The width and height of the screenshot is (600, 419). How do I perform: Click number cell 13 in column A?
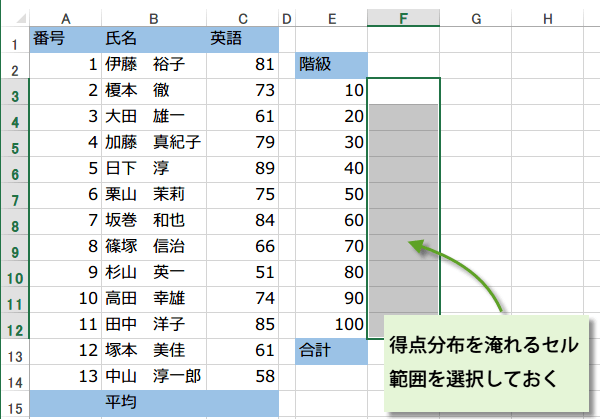pyautogui.click(x=65, y=378)
